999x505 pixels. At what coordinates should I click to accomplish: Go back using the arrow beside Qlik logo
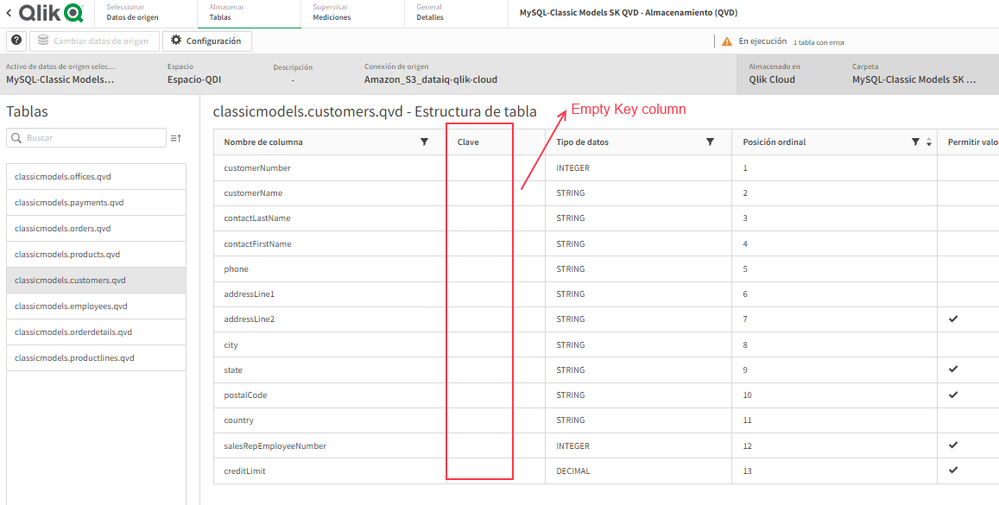tap(9, 13)
